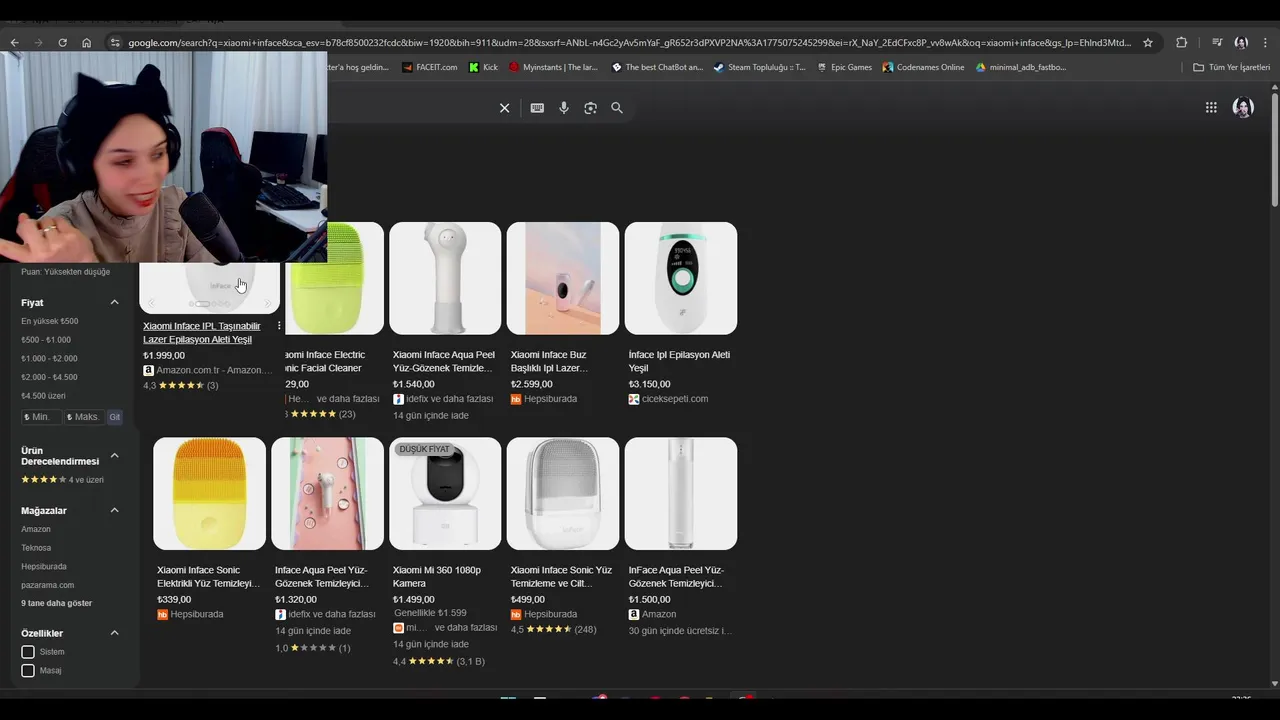The image size is (1280, 720).
Task: Open Xiaomi Inface IPL Taşınabilir Lazer listing
Action: pos(202,333)
